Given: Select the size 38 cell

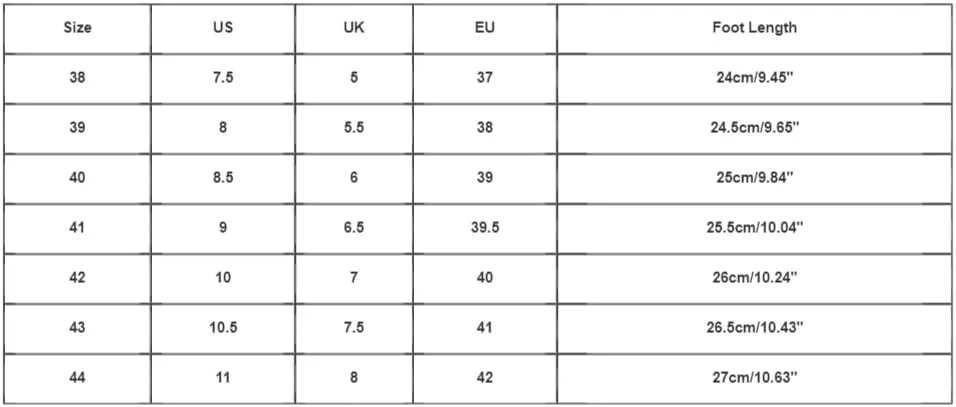Looking at the screenshot, I should (77, 79).
